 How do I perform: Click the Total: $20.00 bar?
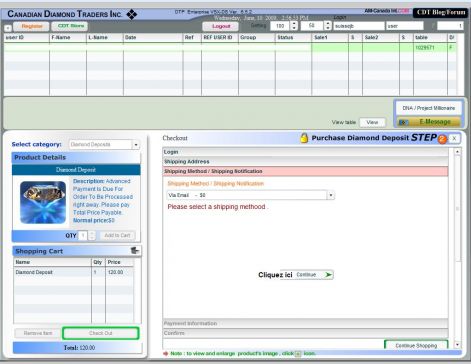[x=78, y=348]
